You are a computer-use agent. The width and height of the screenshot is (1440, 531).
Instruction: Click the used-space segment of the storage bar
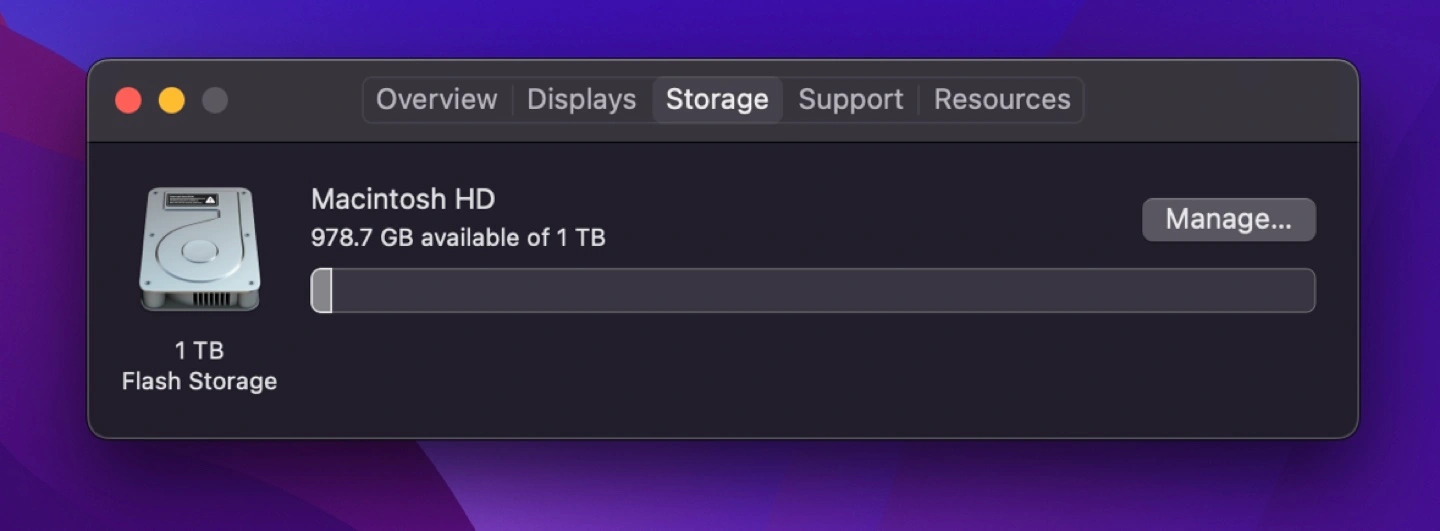pyautogui.click(x=322, y=291)
